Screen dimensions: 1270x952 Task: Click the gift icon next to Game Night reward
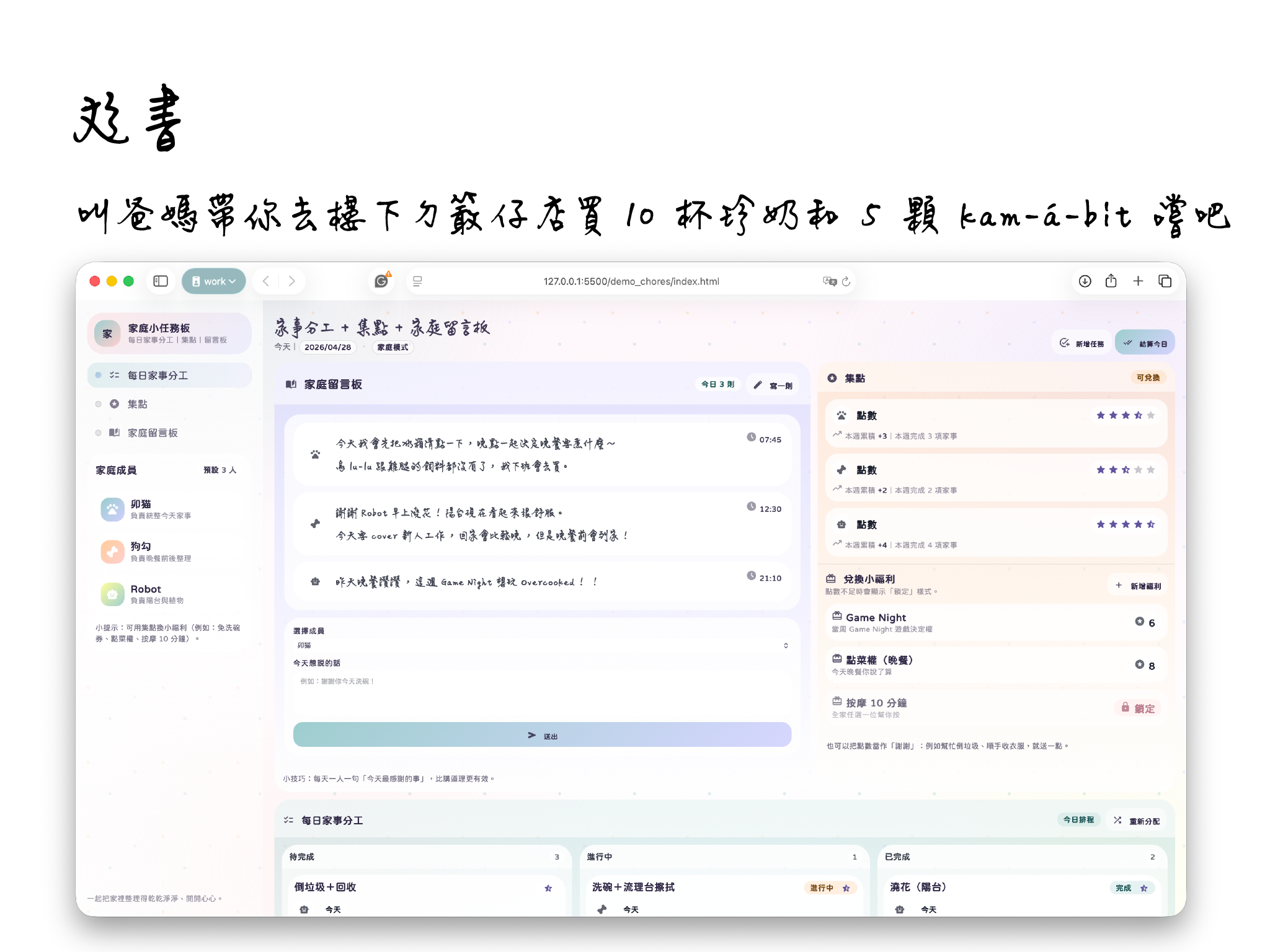[x=837, y=615]
